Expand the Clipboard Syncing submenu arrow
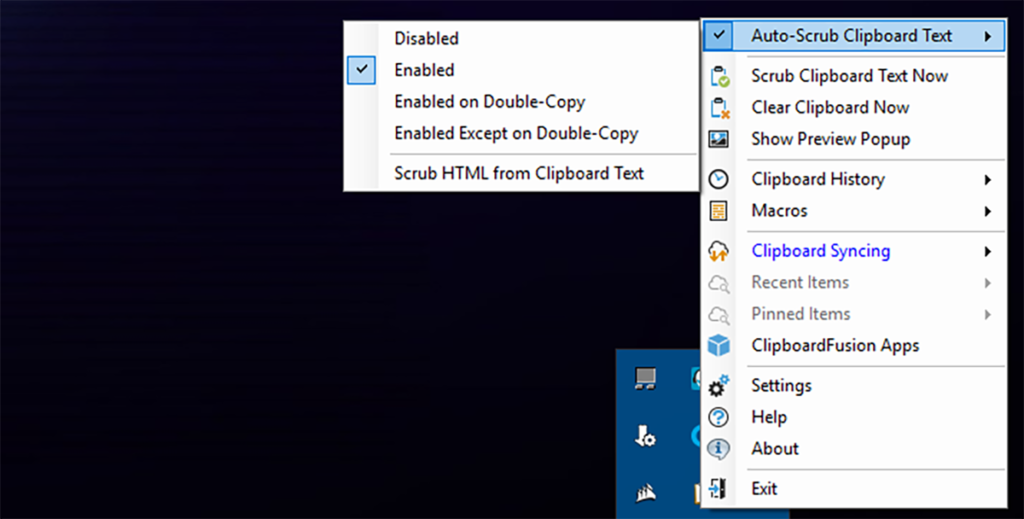 pyautogui.click(x=988, y=251)
